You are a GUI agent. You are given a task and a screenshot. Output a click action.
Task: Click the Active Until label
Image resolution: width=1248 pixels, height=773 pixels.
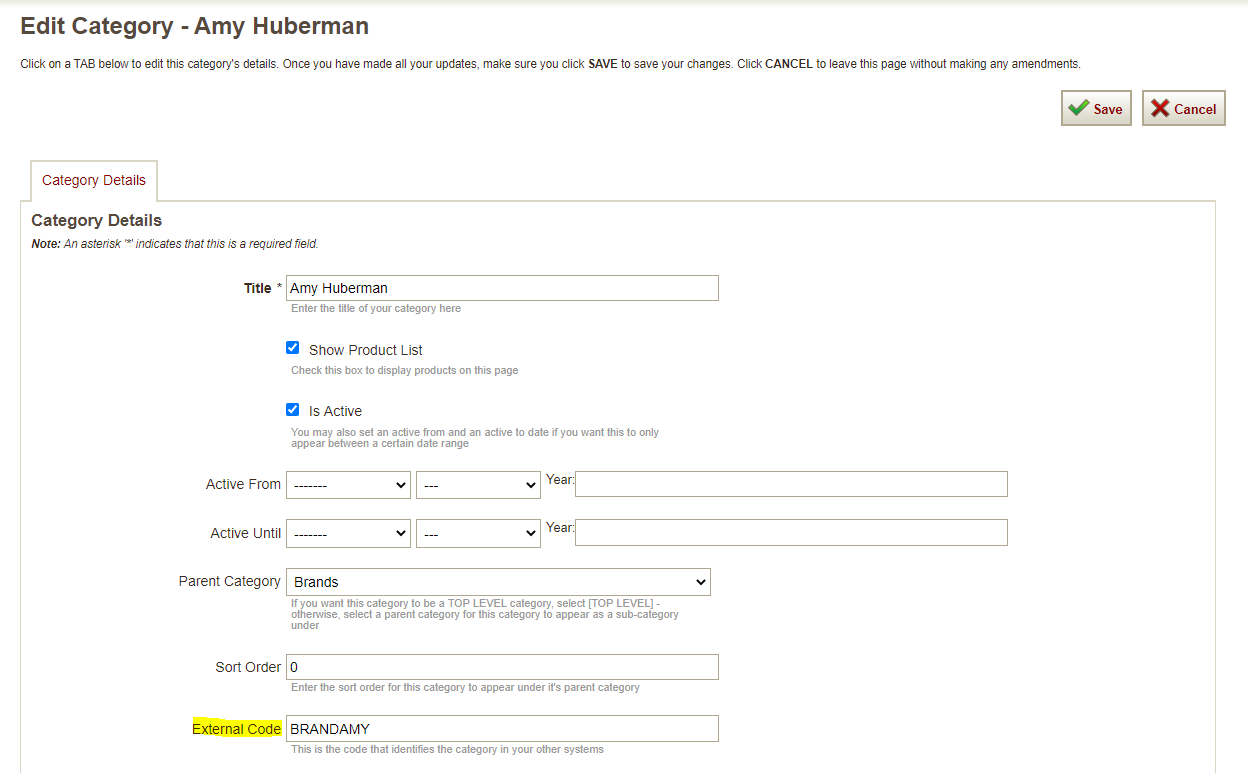click(246, 533)
